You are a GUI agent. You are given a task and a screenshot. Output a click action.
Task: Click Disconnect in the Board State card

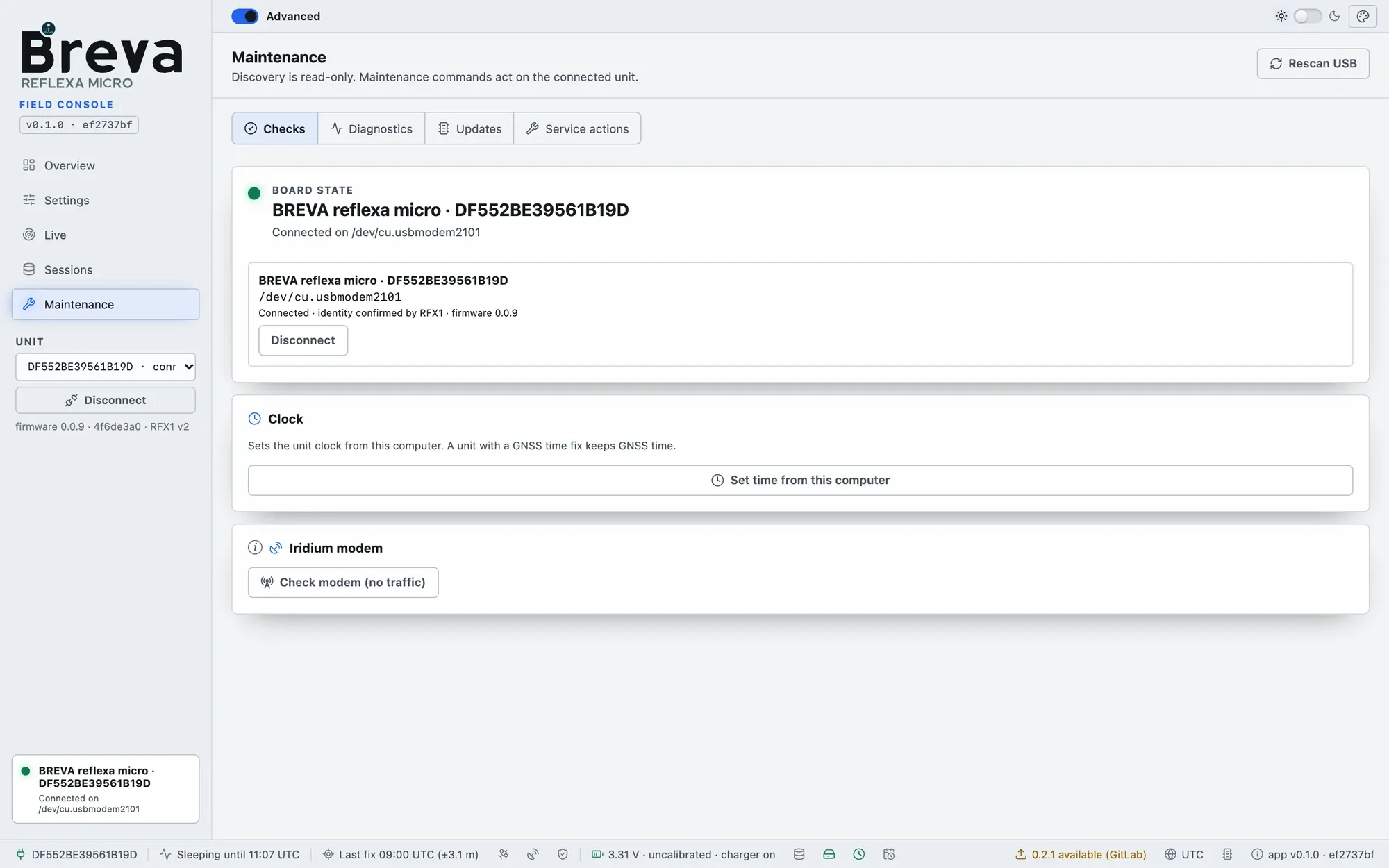pos(303,340)
